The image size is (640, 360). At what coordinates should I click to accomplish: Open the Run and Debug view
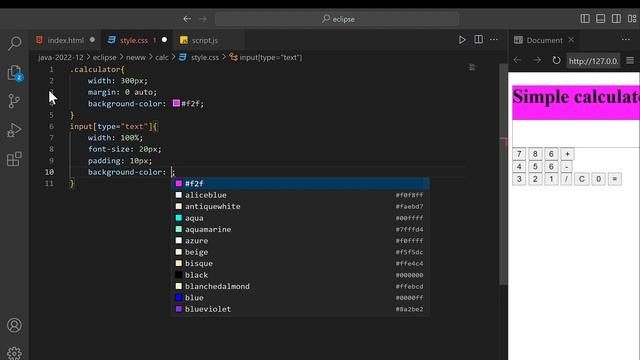[14, 130]
